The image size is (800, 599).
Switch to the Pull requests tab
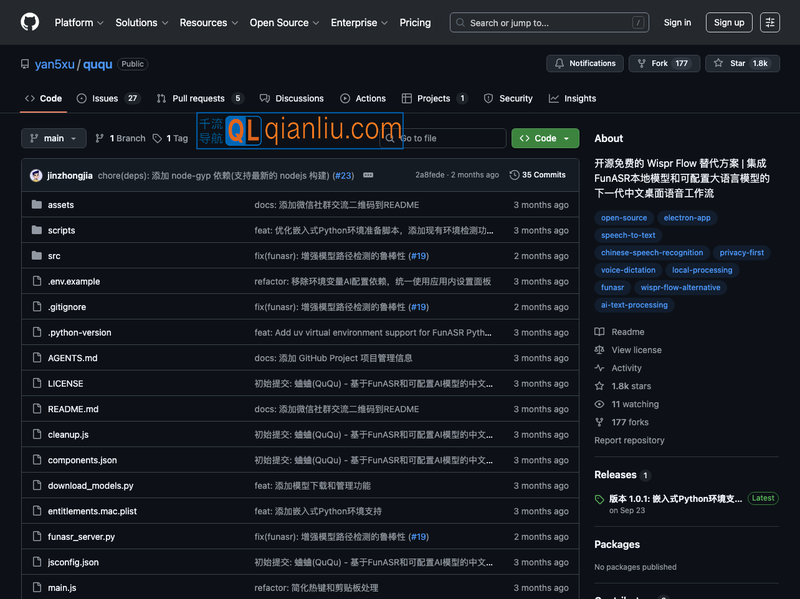(198, 98)
